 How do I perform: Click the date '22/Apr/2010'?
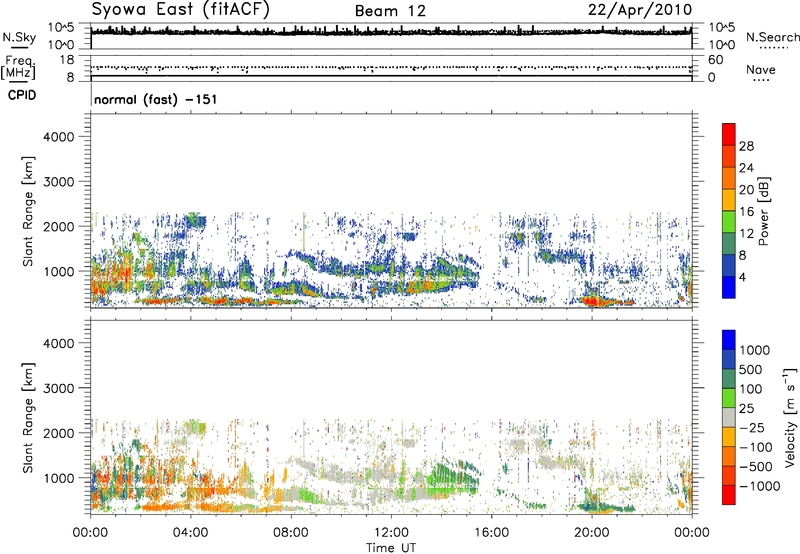[x=640, y=10]
